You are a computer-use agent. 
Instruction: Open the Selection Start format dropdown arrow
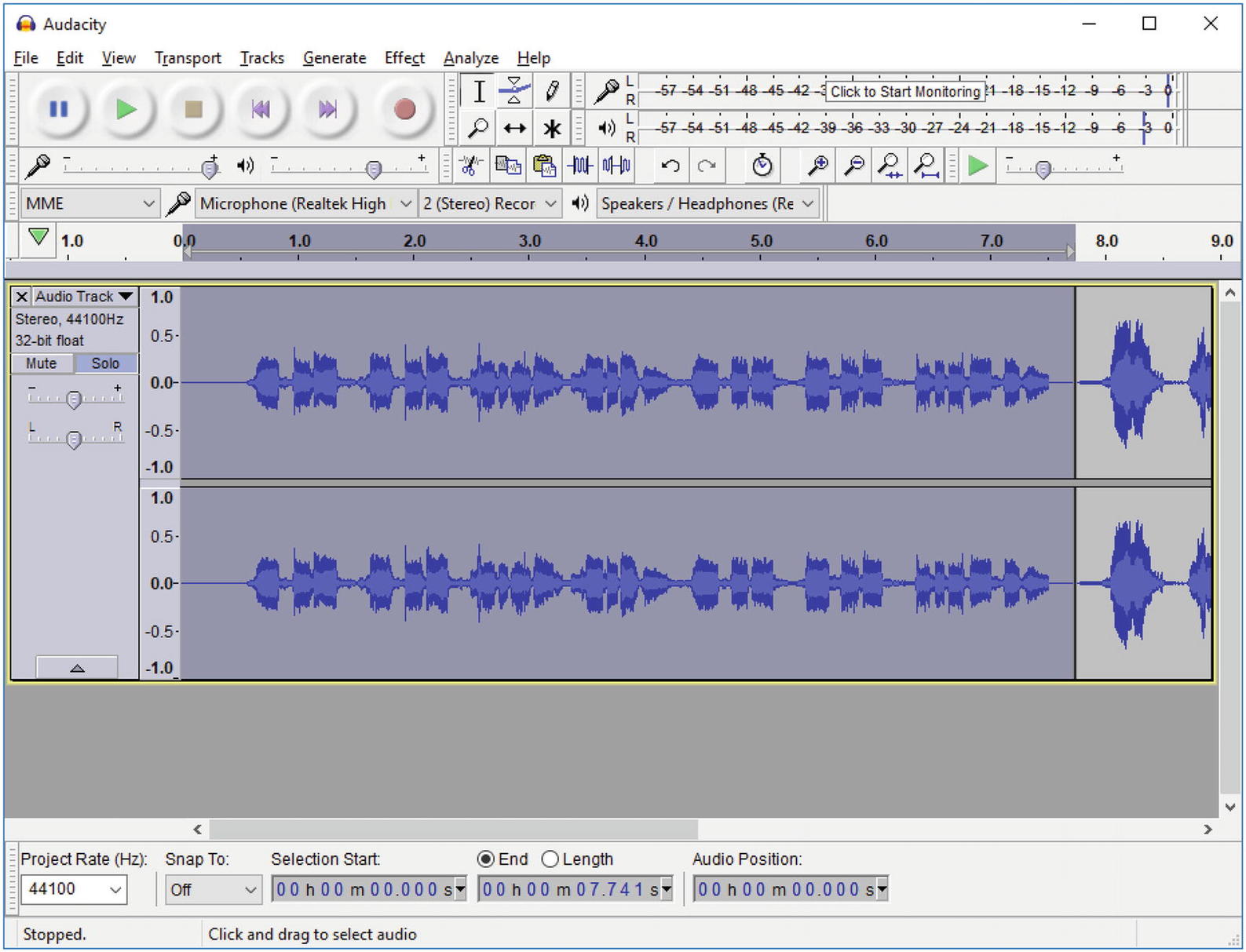461,889
